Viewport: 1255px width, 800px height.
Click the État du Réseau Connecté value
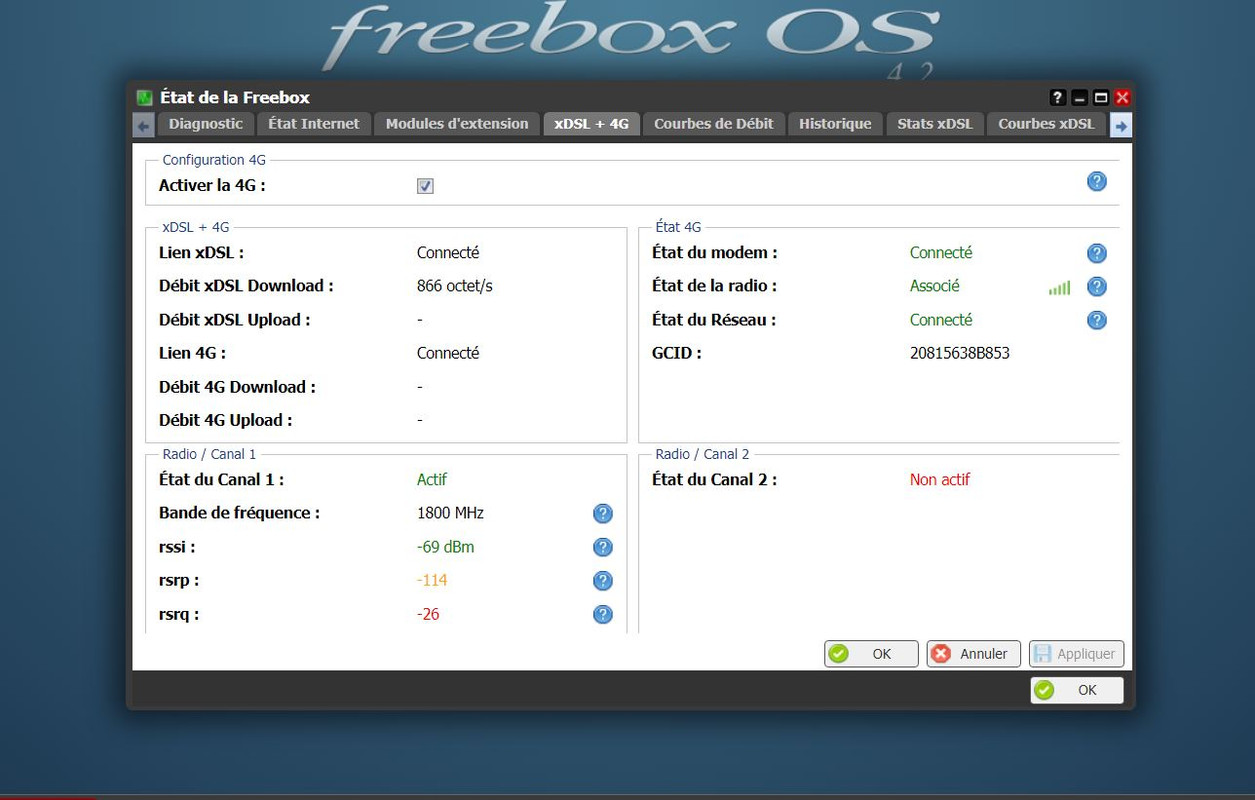pos(941,320)
